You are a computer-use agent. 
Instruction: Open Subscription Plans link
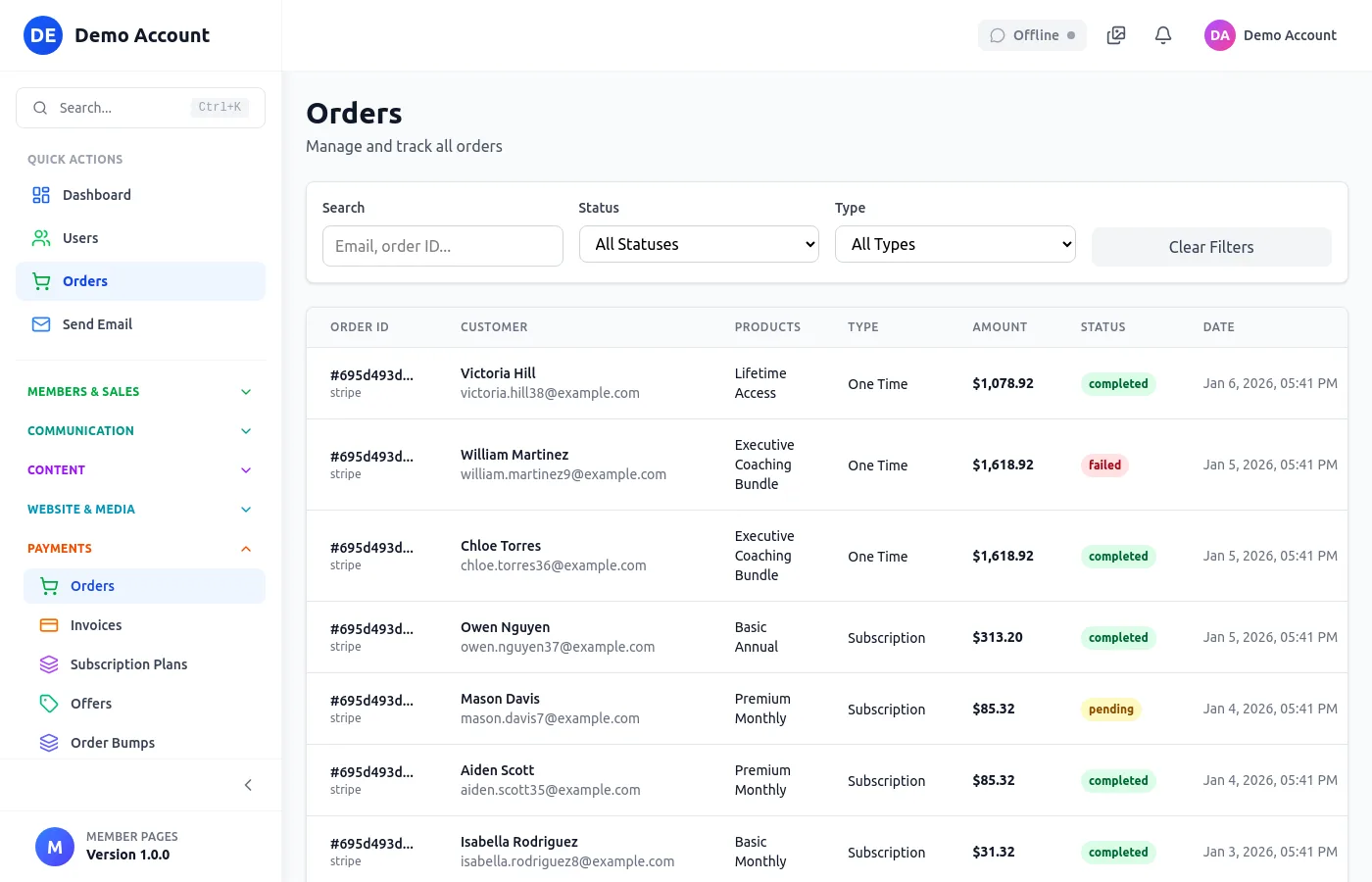pos(144,664)
